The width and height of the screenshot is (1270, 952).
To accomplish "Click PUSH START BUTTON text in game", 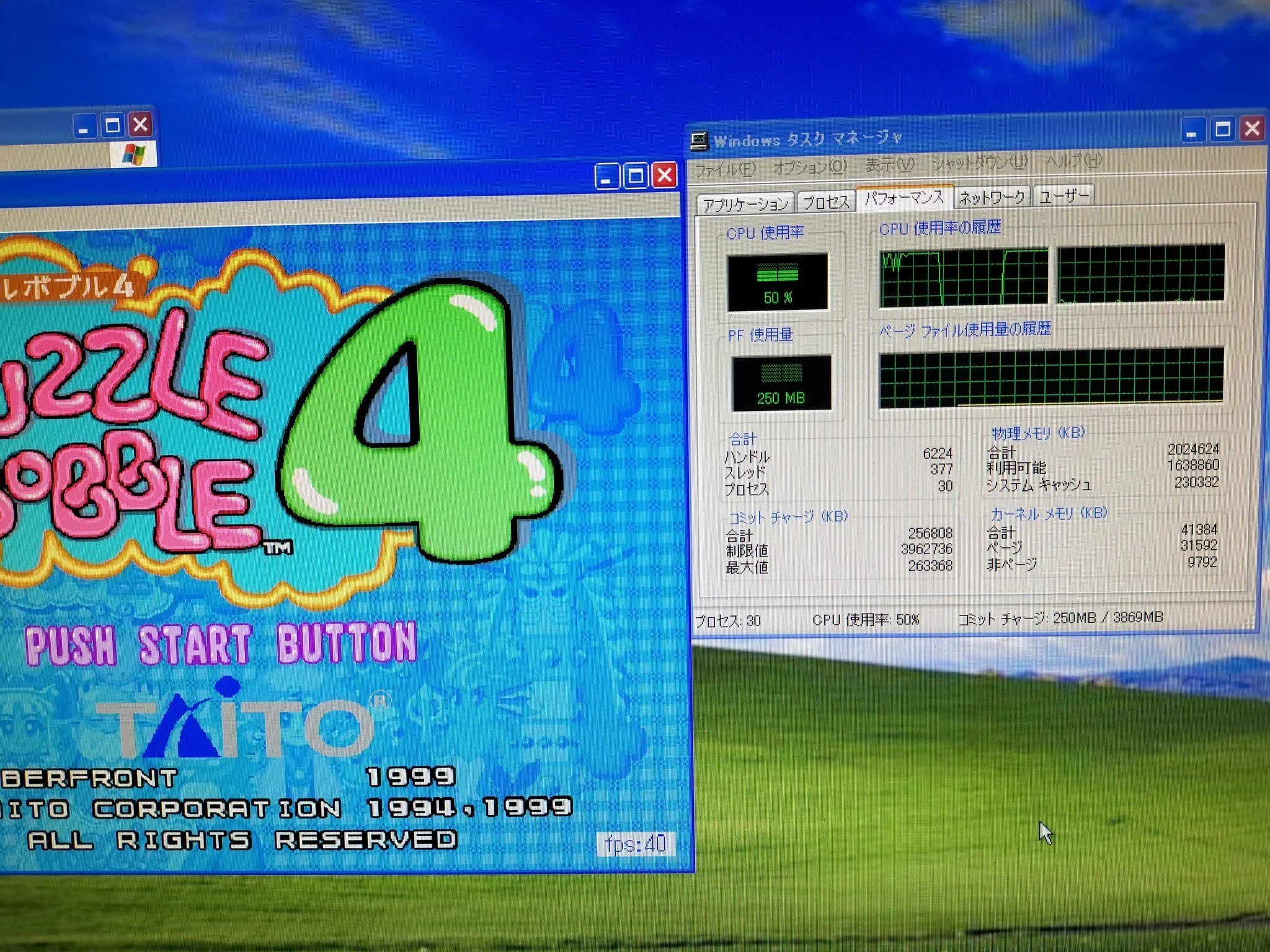I will [x=221, y=645].
